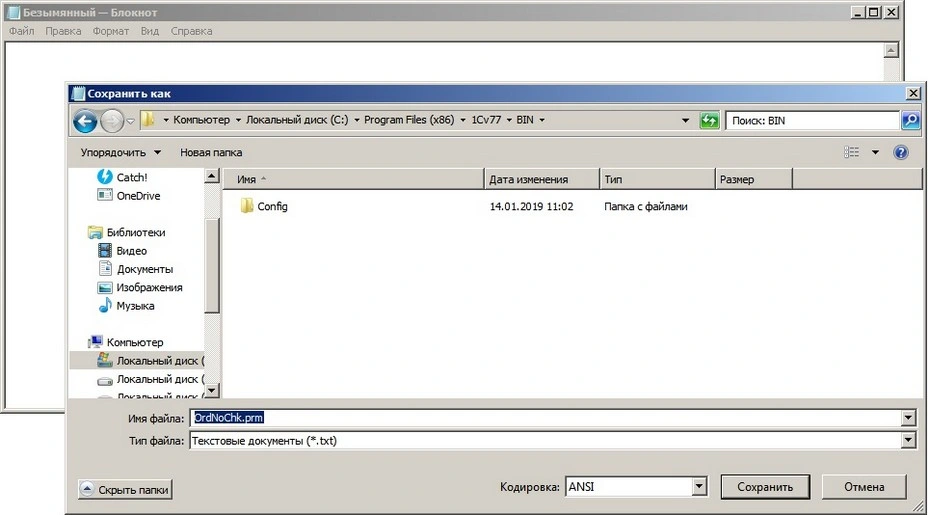Open the Формат menu in Notepad
Viewport: 928px width, 515px height.
click(110, 31)
